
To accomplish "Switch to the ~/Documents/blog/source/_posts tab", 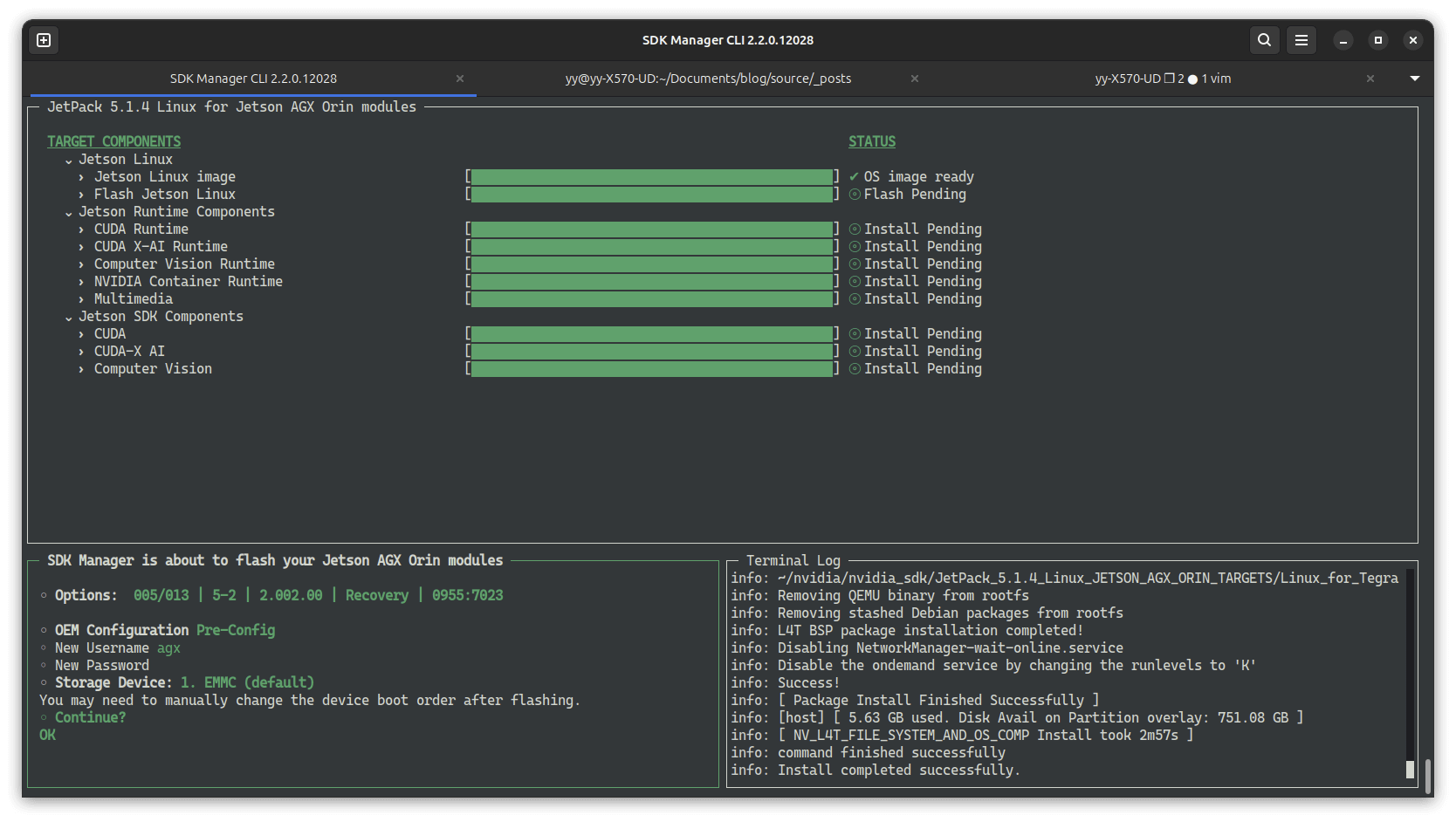I will 708,79.
